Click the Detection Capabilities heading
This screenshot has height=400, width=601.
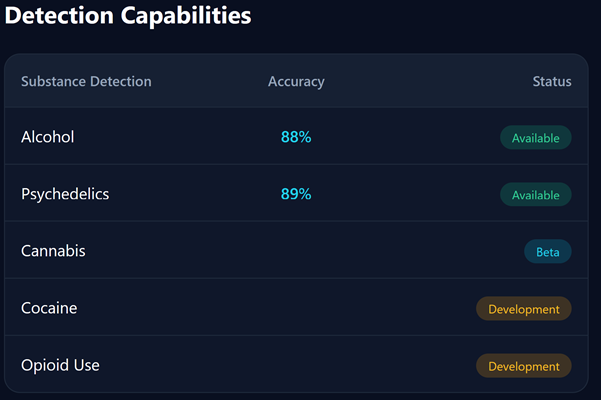point(128,16)
